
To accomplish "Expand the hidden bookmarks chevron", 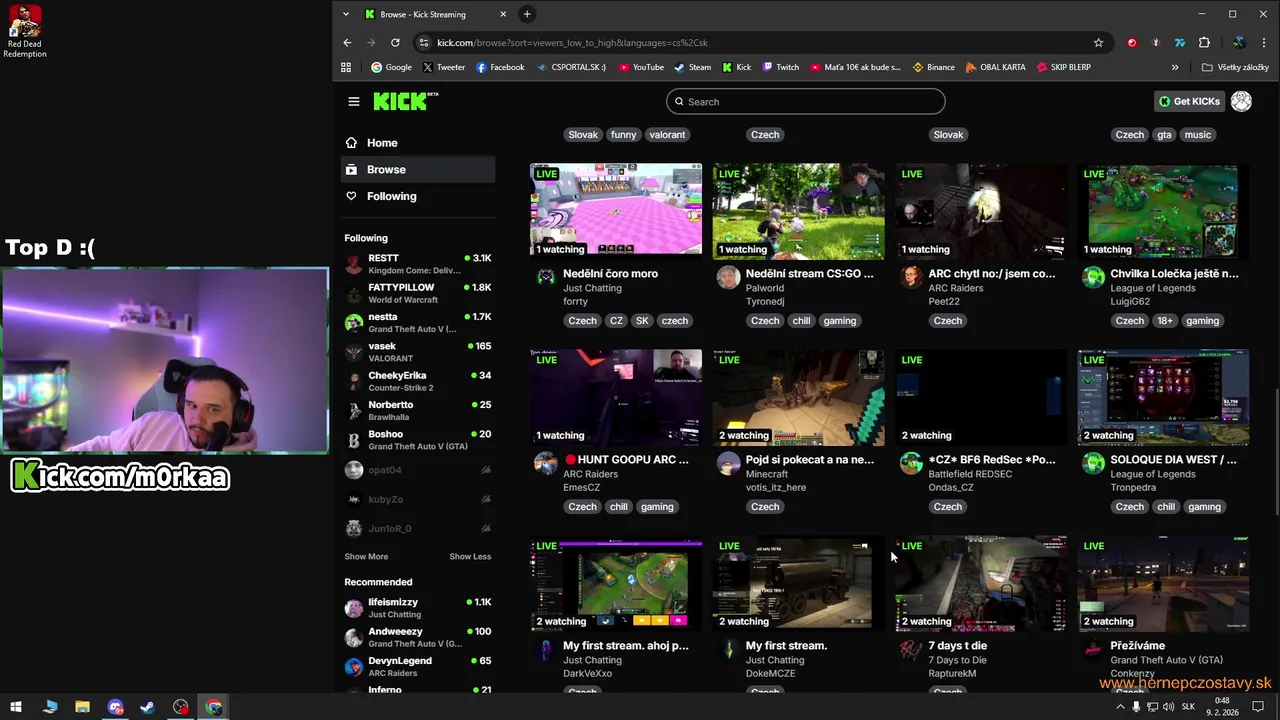I will pos(1175,67).
